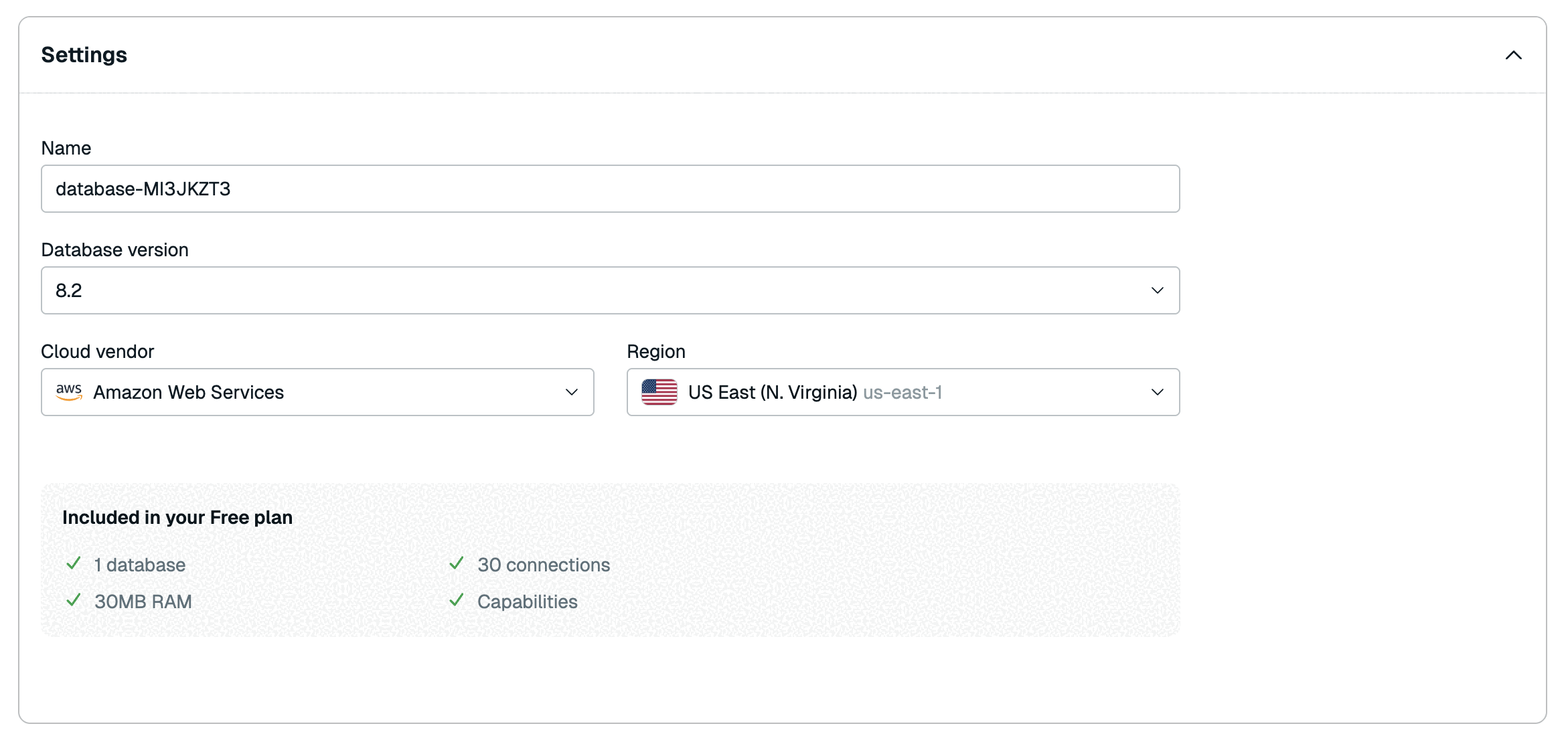Focus the database Name input field
Viewport: 1568px width, 744px height.
pyautogui.click(x=609, y=189)
